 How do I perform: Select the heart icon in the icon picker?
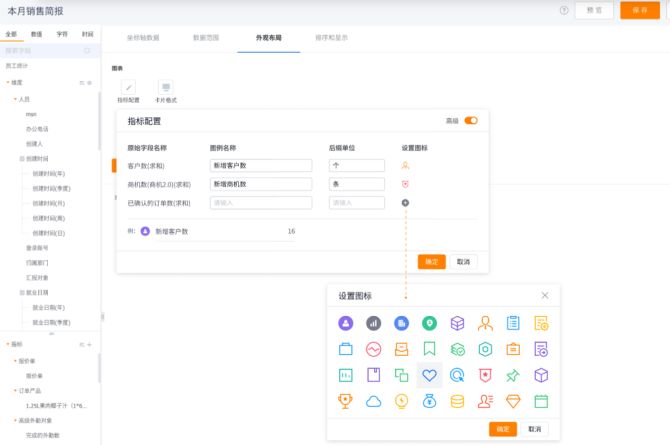coord(429,376)
